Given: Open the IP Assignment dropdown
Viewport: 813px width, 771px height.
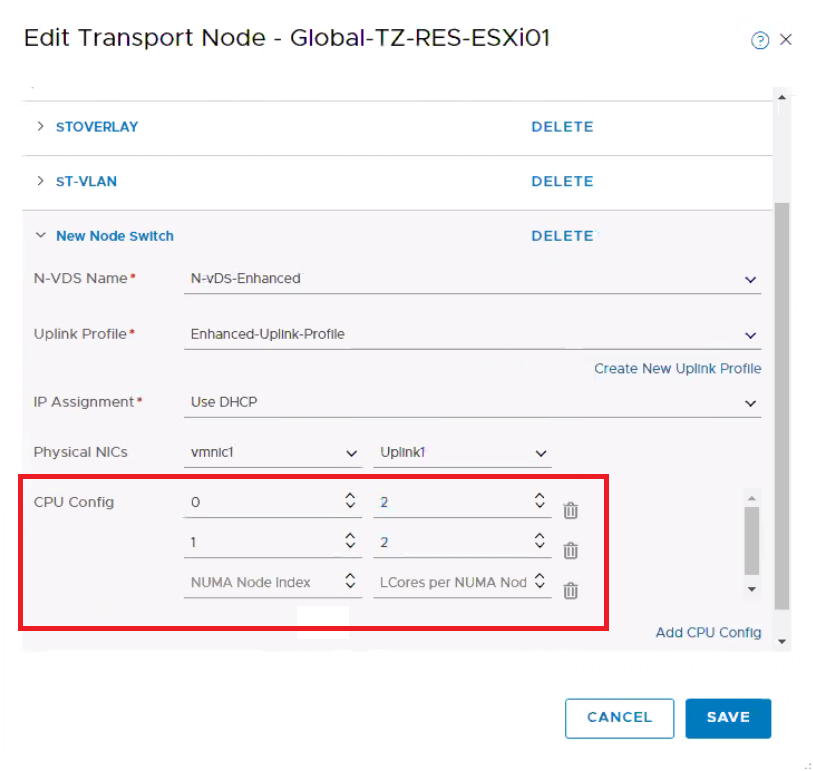Looking at the screenshot, I should point(750,403).
